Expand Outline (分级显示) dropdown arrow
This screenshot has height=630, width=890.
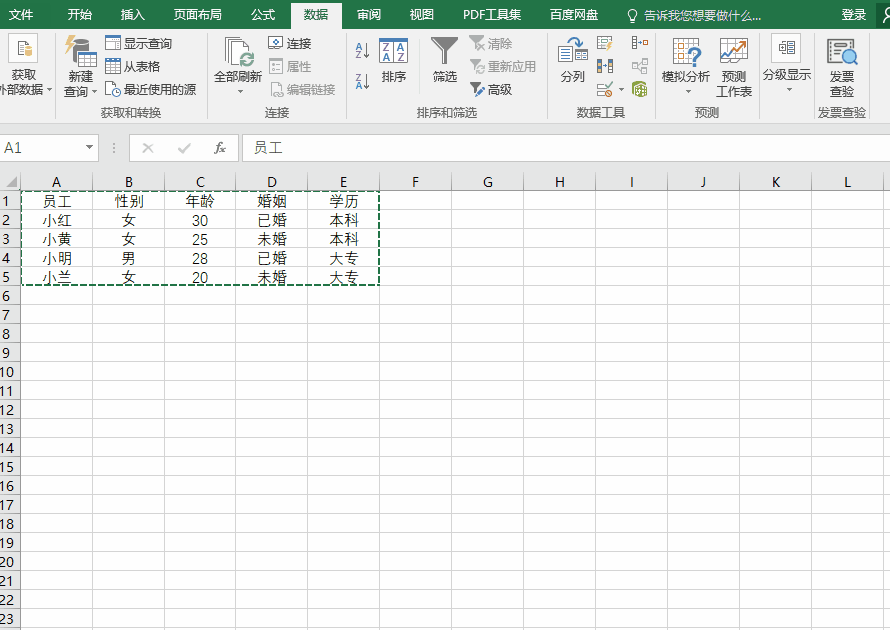[789, 90]
